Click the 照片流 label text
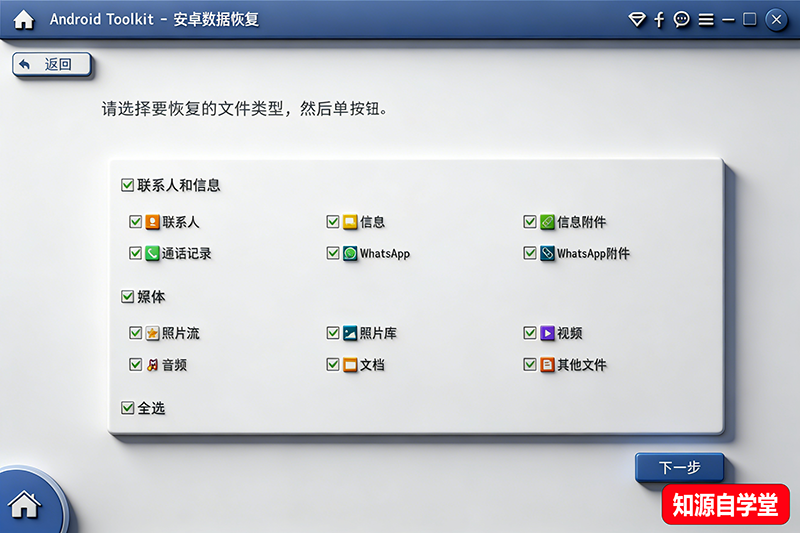Image resolution: width=800 pixels, height=533 pixels. [181, 333]
